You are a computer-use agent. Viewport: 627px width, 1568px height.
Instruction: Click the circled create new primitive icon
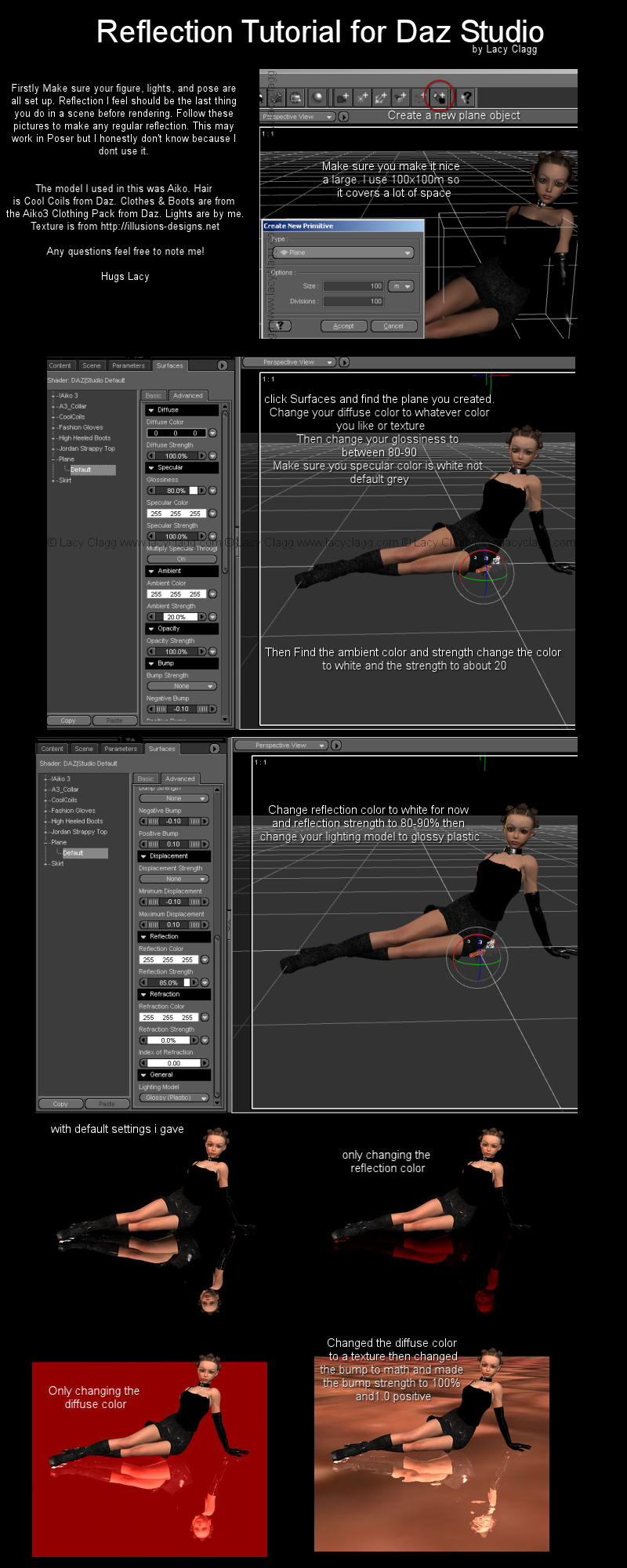point(440,97)
